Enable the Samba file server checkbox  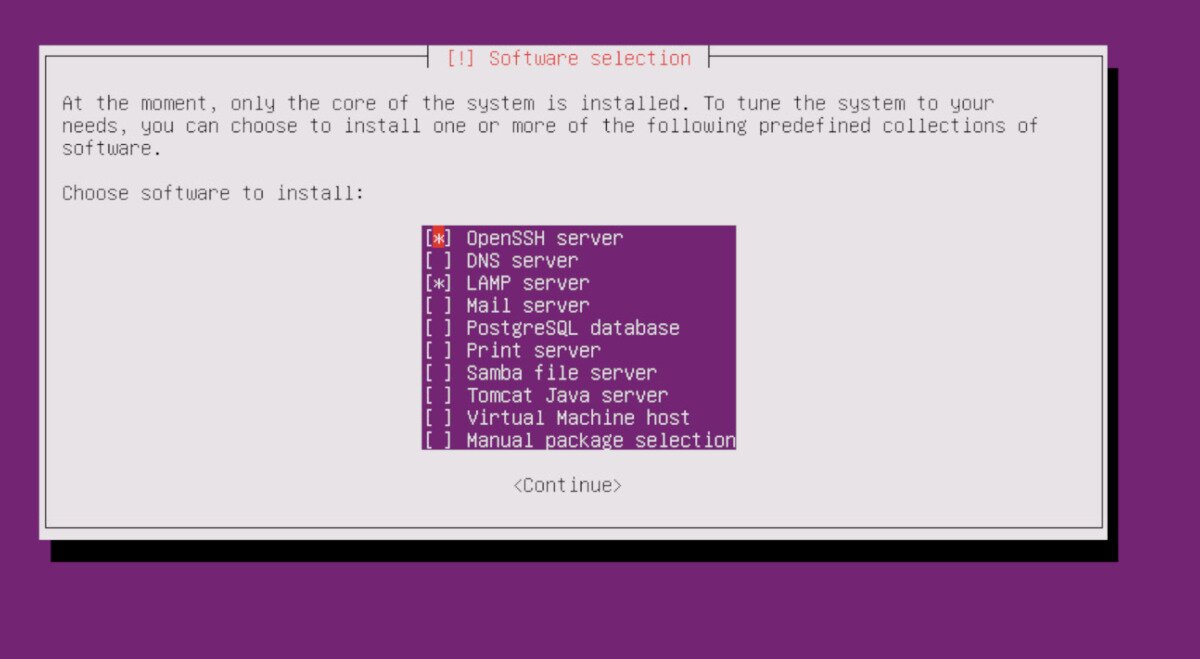click(x=438, y=373)
